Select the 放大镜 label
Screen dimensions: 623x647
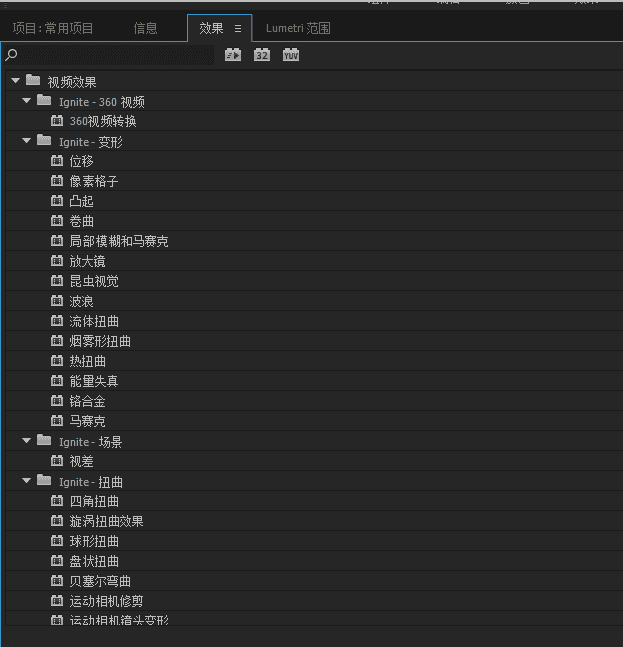pyautogui.click(x=87, y=261)
